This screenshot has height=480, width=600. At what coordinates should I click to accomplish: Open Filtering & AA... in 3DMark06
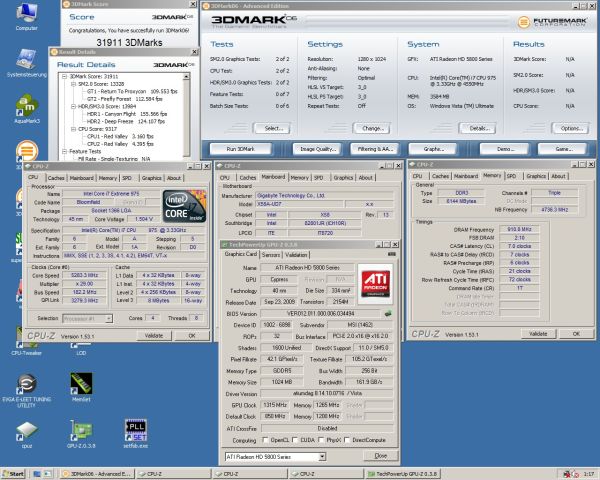click(375, 149)
